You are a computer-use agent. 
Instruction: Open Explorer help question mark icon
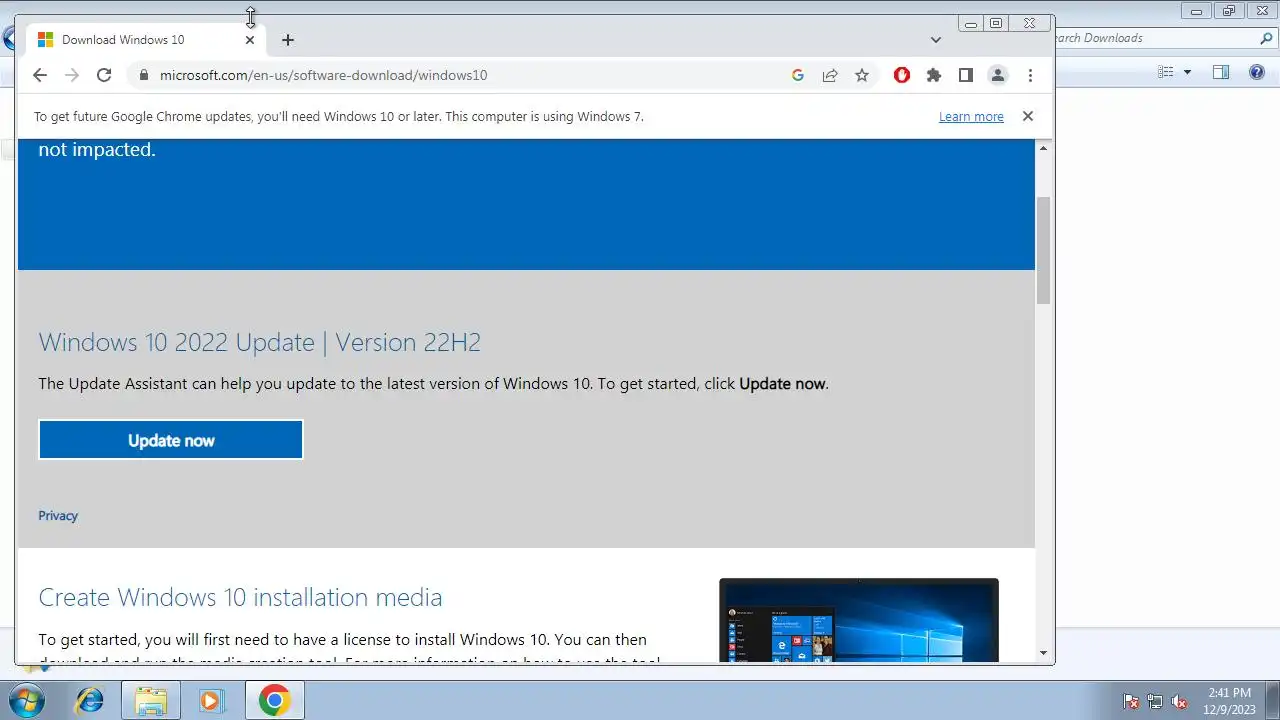tap(1257, 72)
